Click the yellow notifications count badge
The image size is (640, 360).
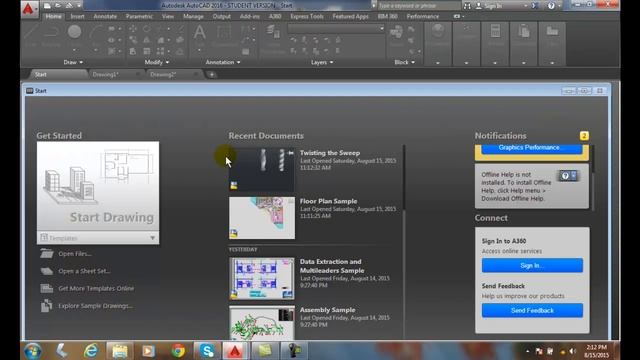584,136
